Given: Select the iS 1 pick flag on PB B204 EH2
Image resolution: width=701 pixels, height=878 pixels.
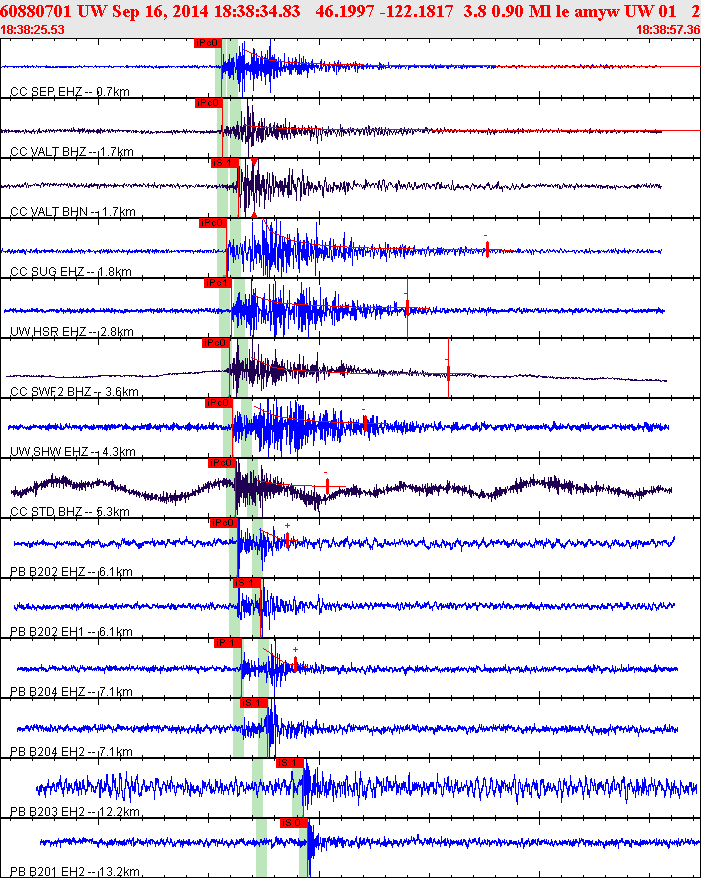Looking at the screenshot, I should click(x=254, y=702).
